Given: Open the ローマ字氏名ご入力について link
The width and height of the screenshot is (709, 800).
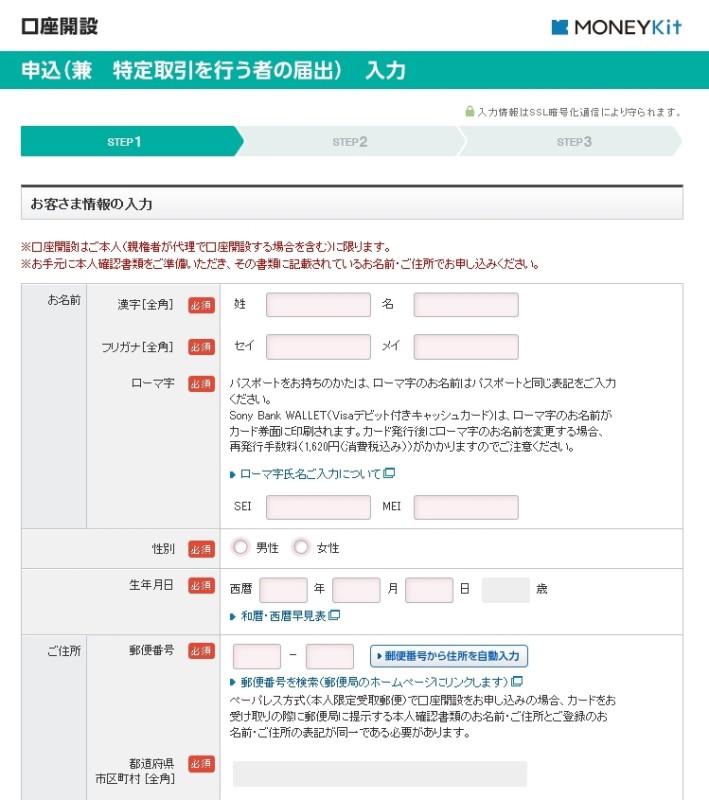Looking at the screenshot, I should pyautogui.click(x=311, y=474).
